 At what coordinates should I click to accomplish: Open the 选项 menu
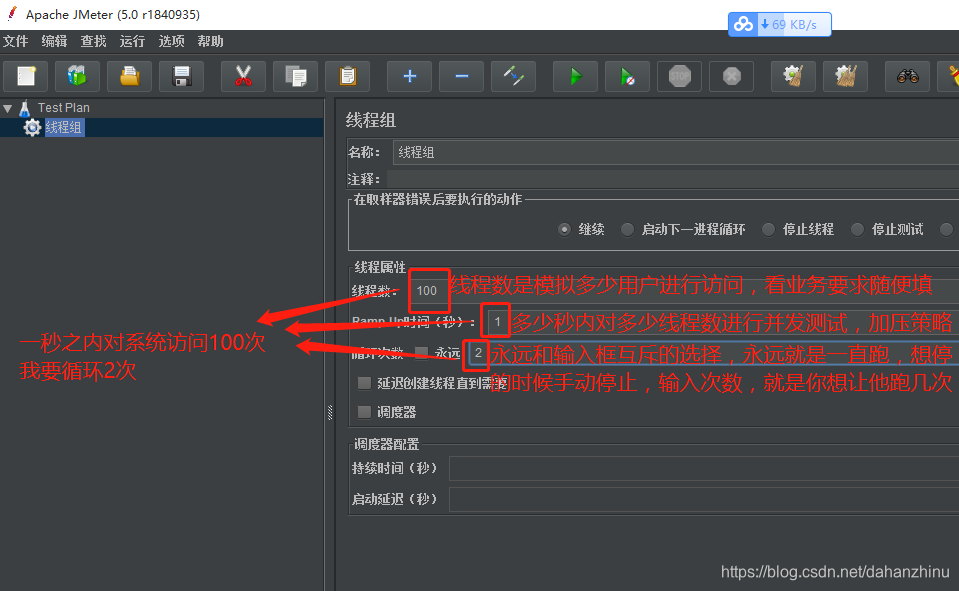[x=171, y=41]
